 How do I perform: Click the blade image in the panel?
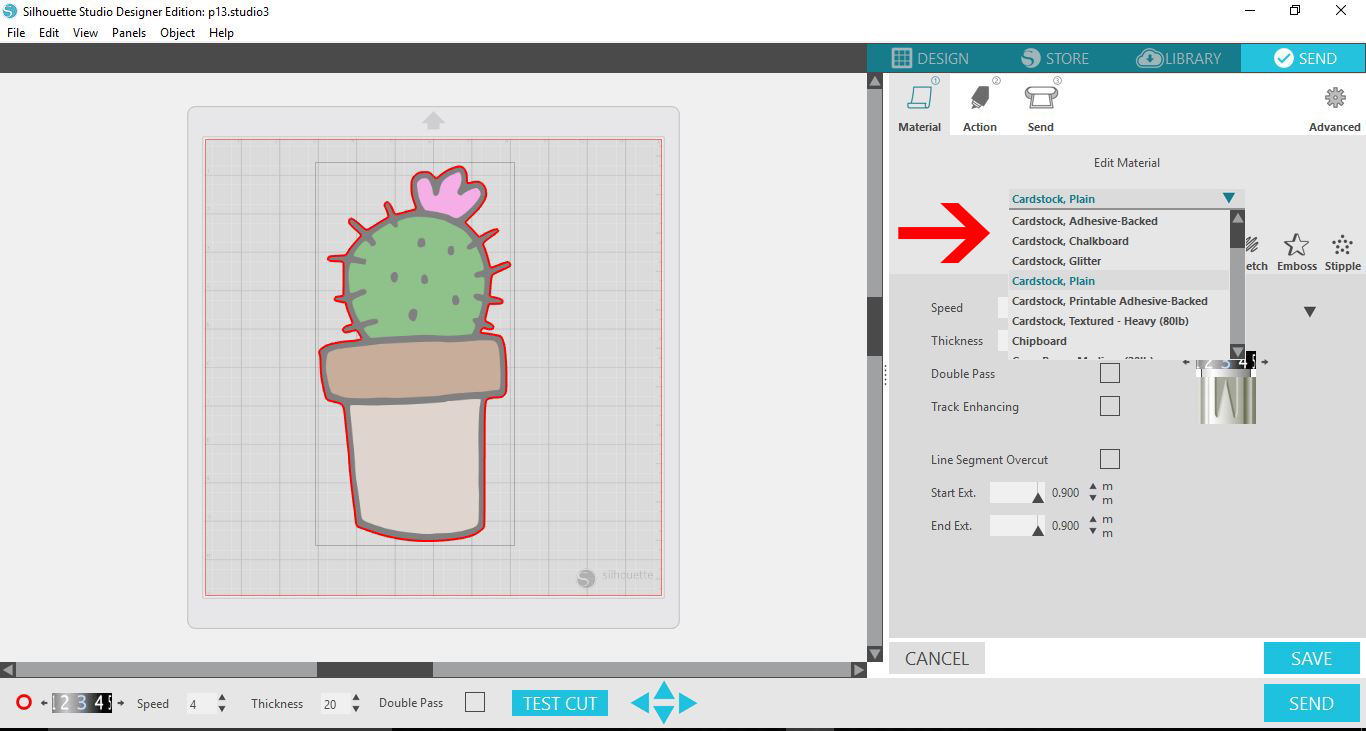1227,398
